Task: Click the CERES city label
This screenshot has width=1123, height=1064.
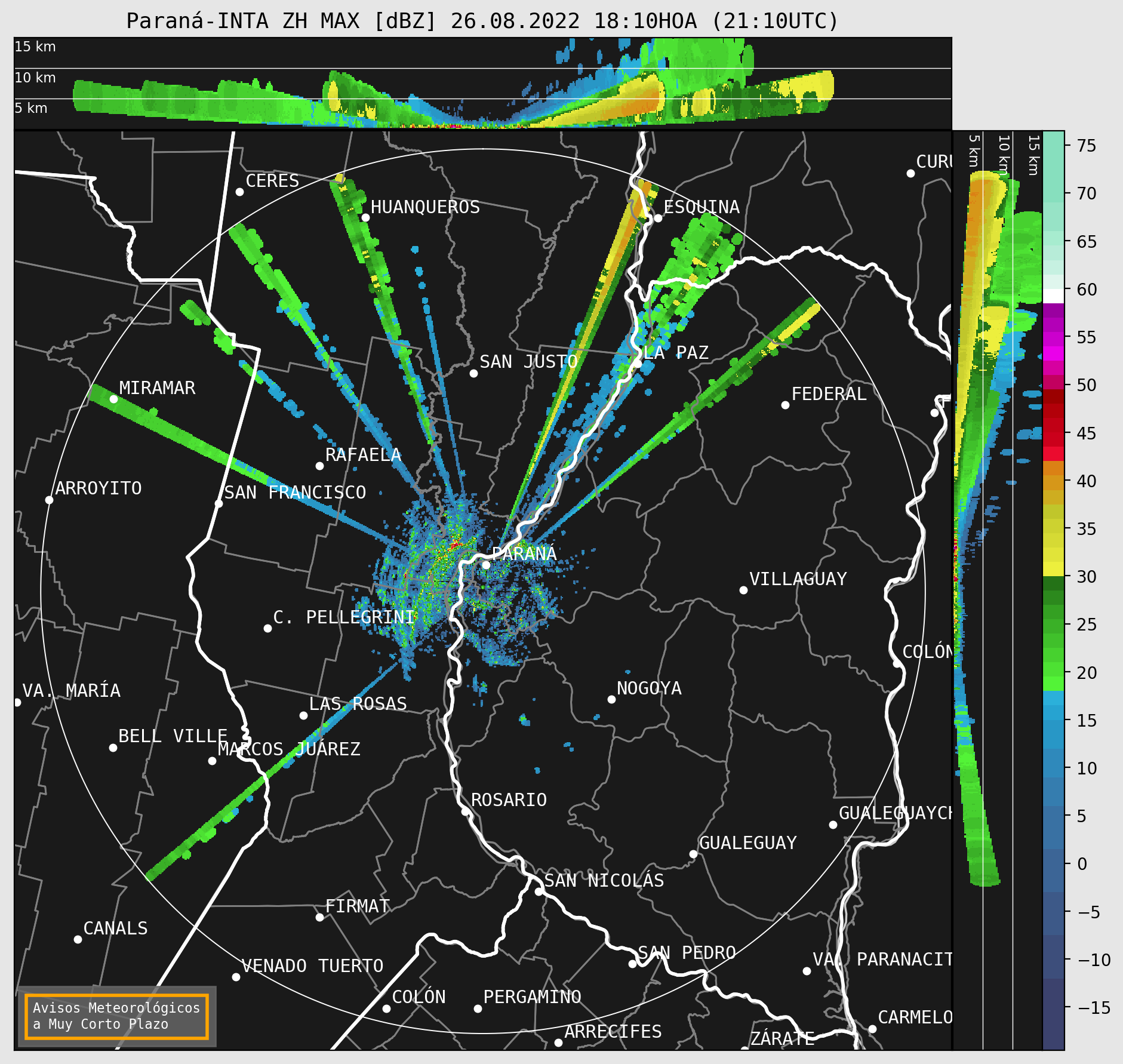Action: click(272, 181)
